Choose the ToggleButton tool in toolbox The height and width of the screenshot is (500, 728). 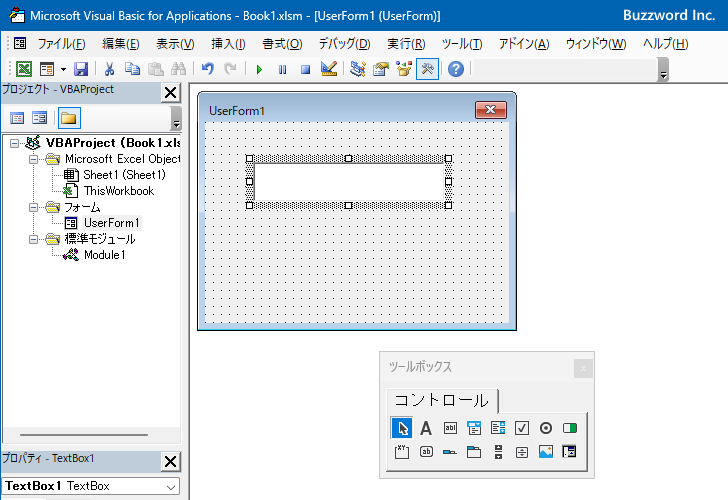570,428
